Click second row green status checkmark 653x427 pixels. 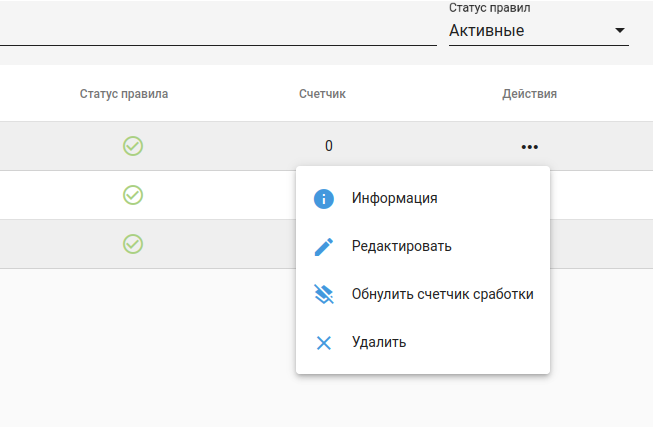pos(133,194)
